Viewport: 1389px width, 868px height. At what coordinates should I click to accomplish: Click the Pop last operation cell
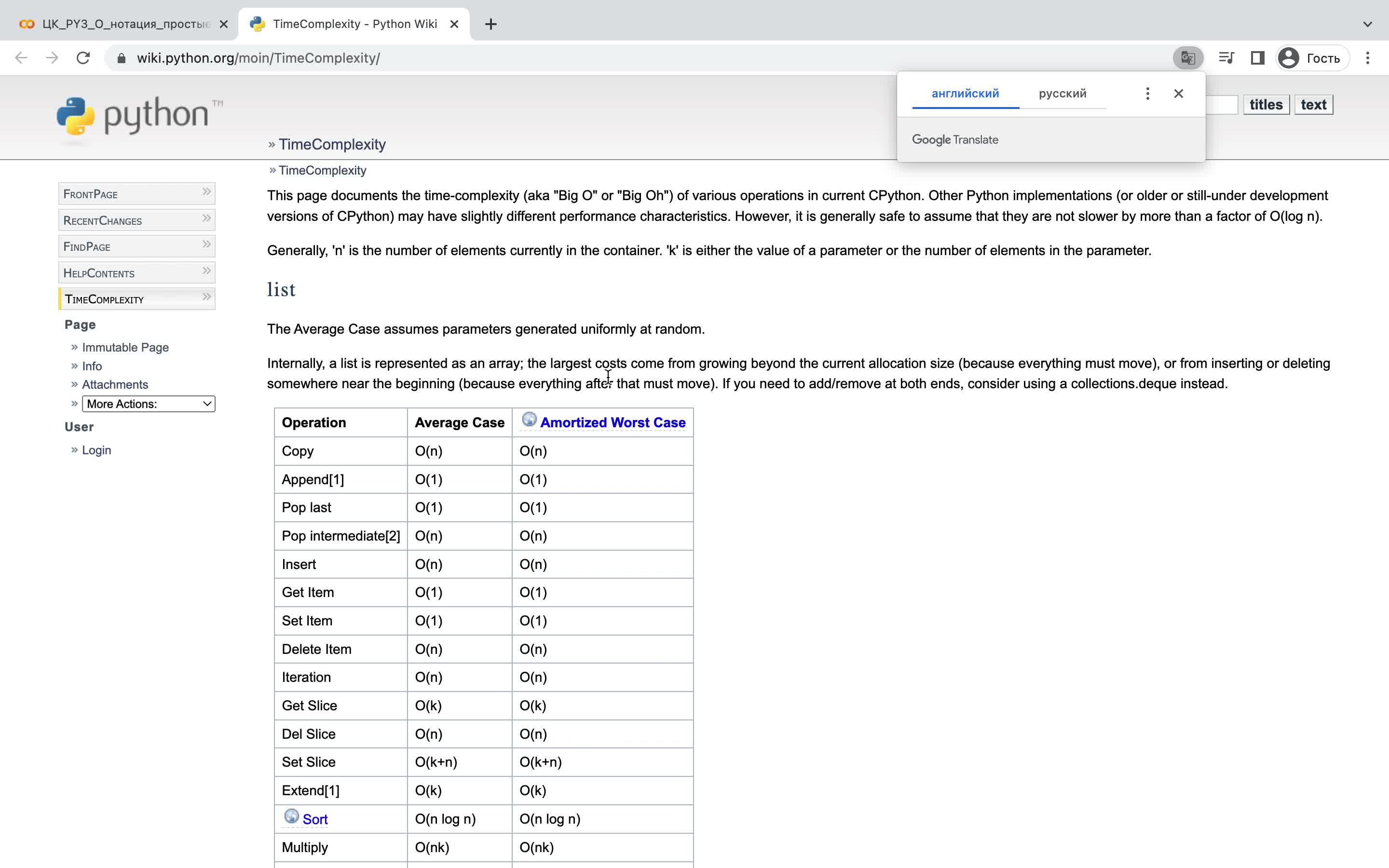coord(341,507)
